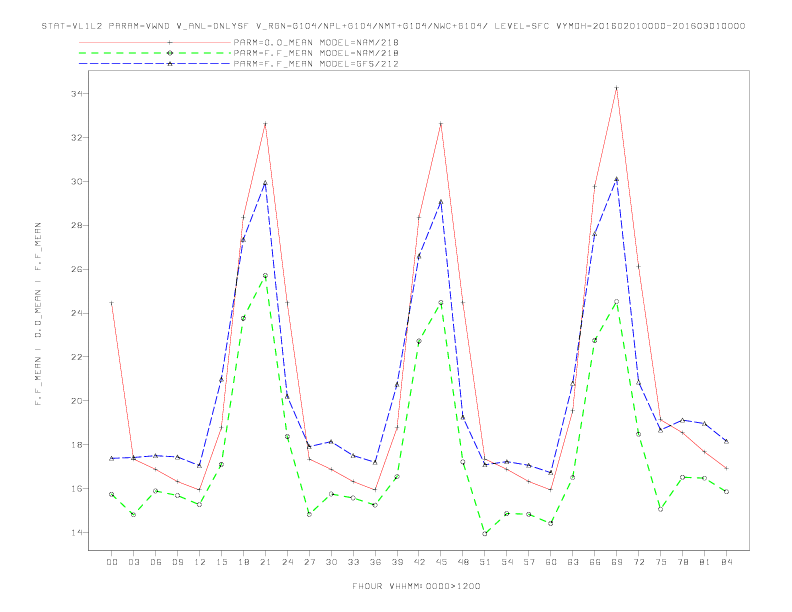Click x-axis tick label 75
This screenshot has width=792, height=612.
click(660, 562)
